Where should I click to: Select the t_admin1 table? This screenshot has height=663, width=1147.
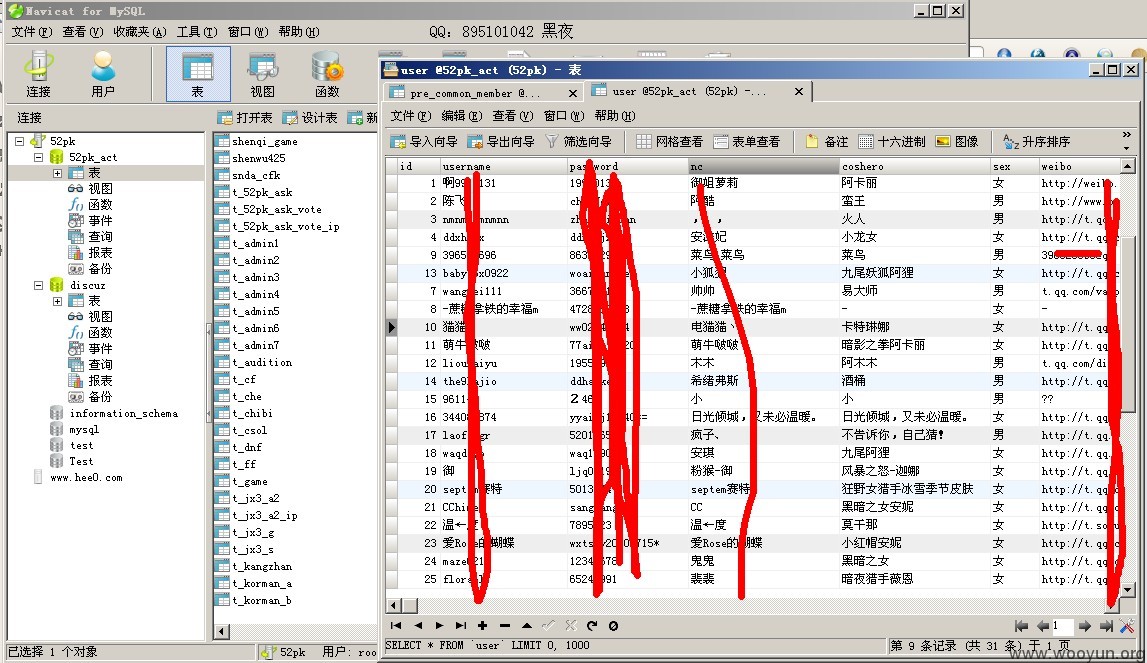tap(255, 244)
